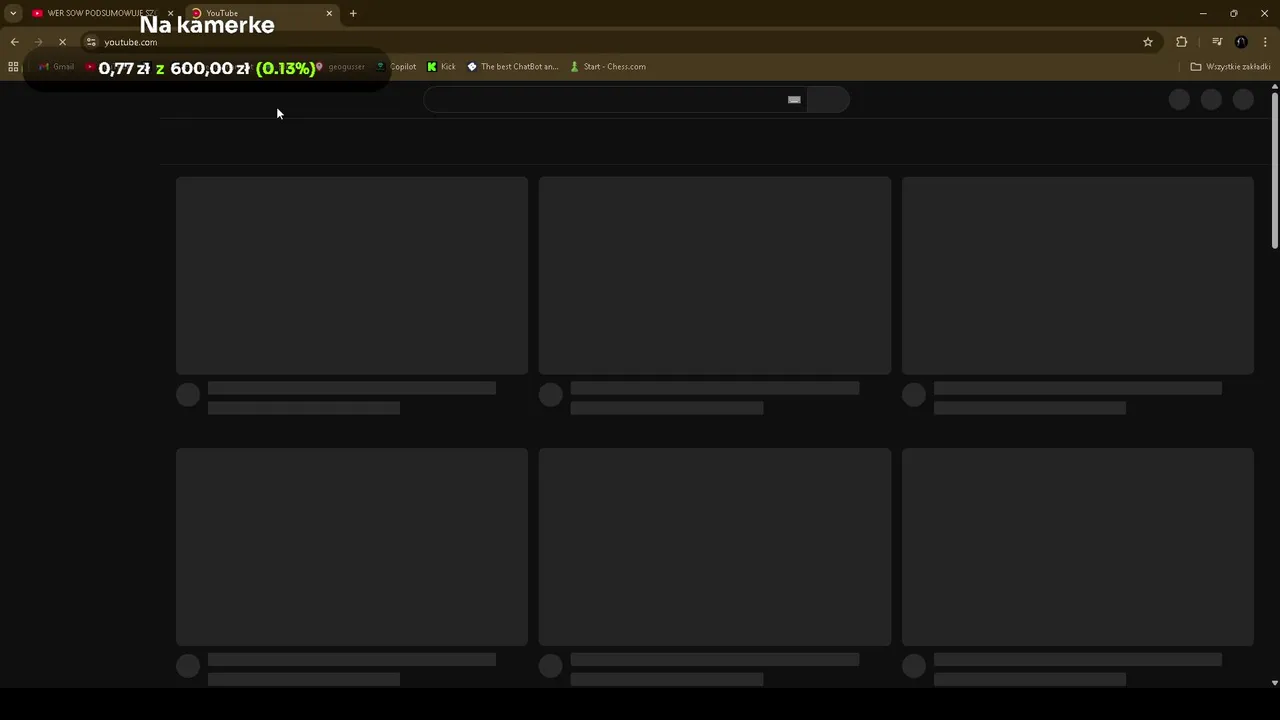Viewport: 1280px width, 720px height.
Task: Open the Gmail bookmark
Action: (x=57, y=67)
